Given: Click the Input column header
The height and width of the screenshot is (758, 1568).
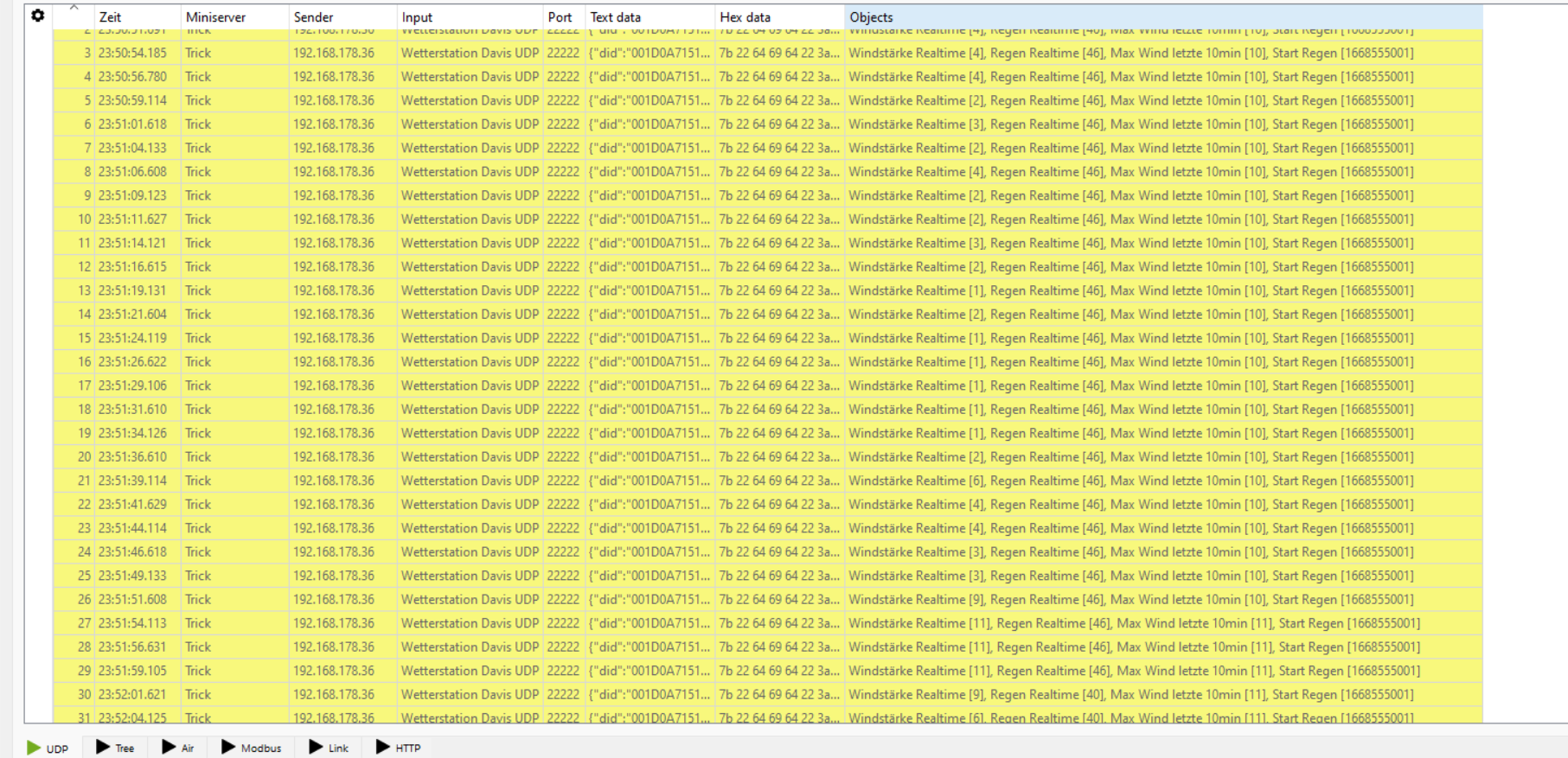Looking at the screenshot, I should point(470,17).
